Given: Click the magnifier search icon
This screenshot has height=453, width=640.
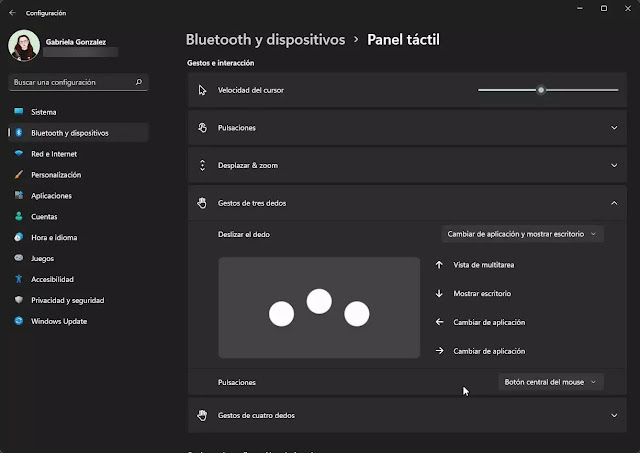Looking at the screenshot, I should pos(139,82).
